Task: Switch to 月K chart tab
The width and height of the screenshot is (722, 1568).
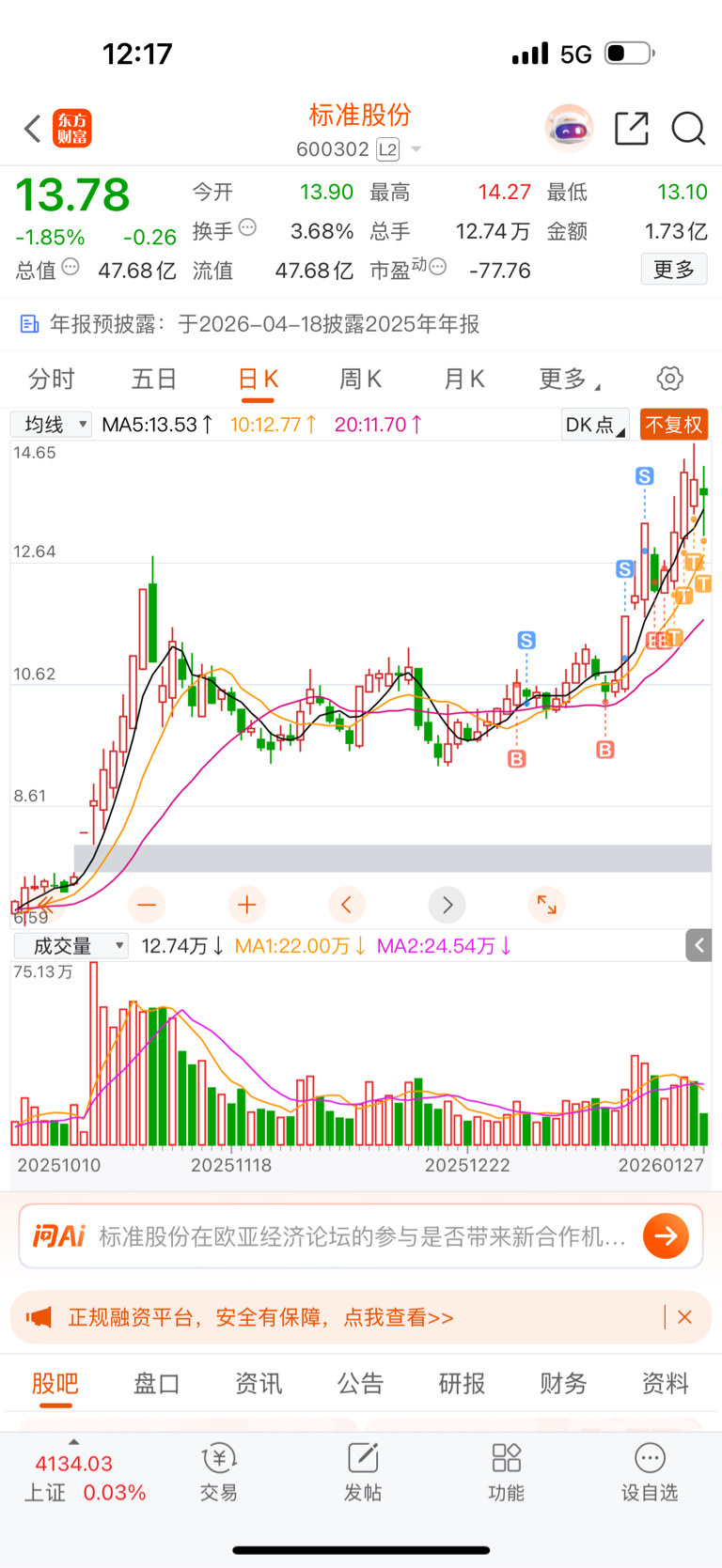Action: (x=463, y=379)
